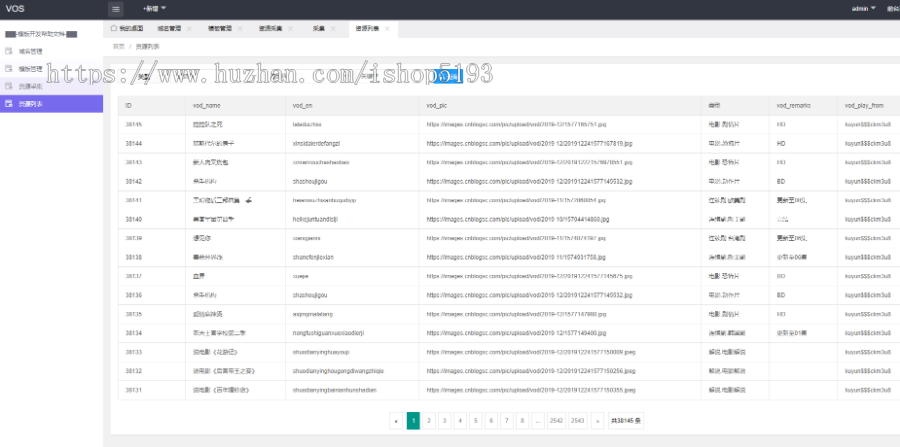Click the image URL in row 38140
900x447 pixels.
518,219
